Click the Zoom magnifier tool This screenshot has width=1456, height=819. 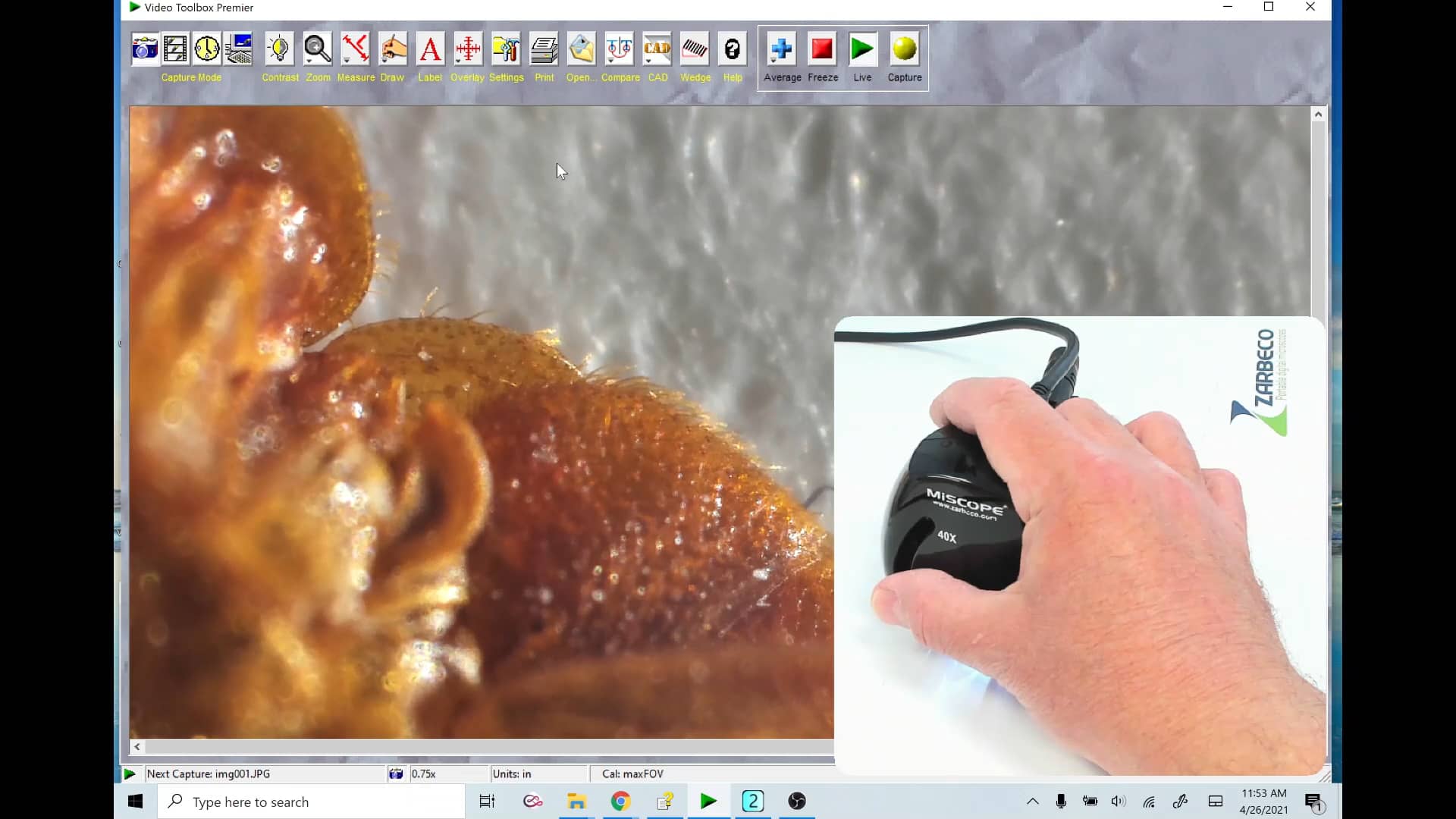coord(317,49)
